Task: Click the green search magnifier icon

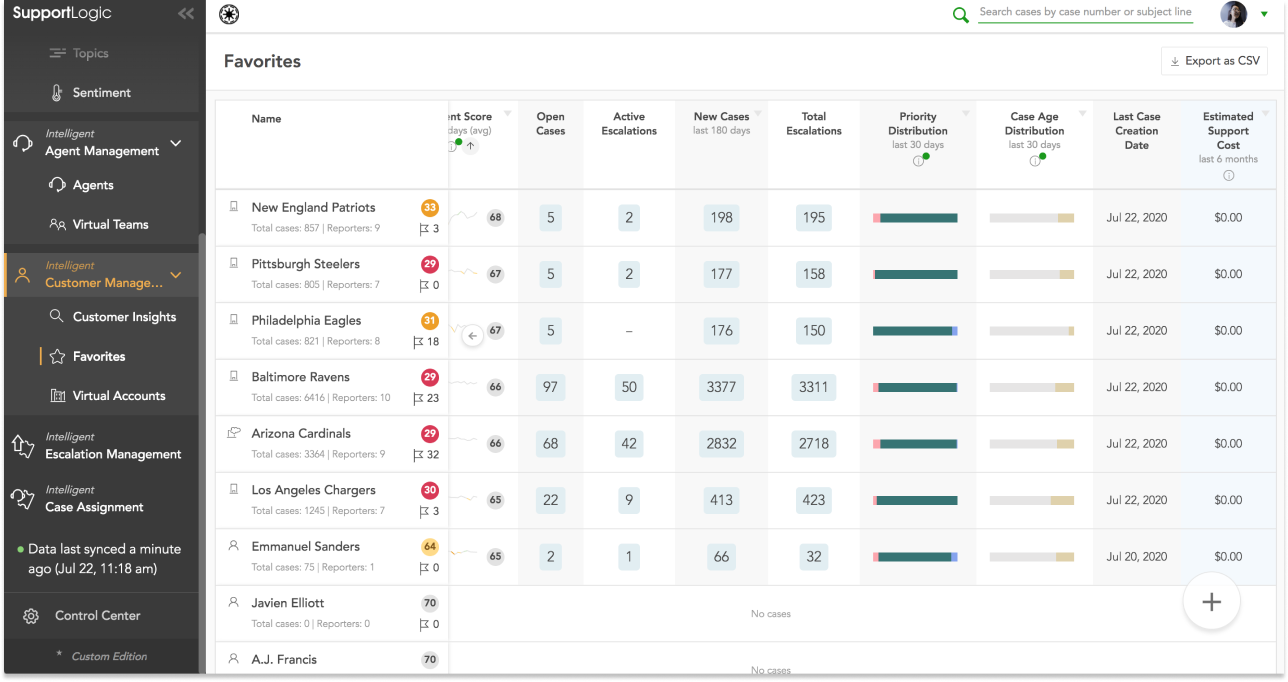Action: (961, 15)
